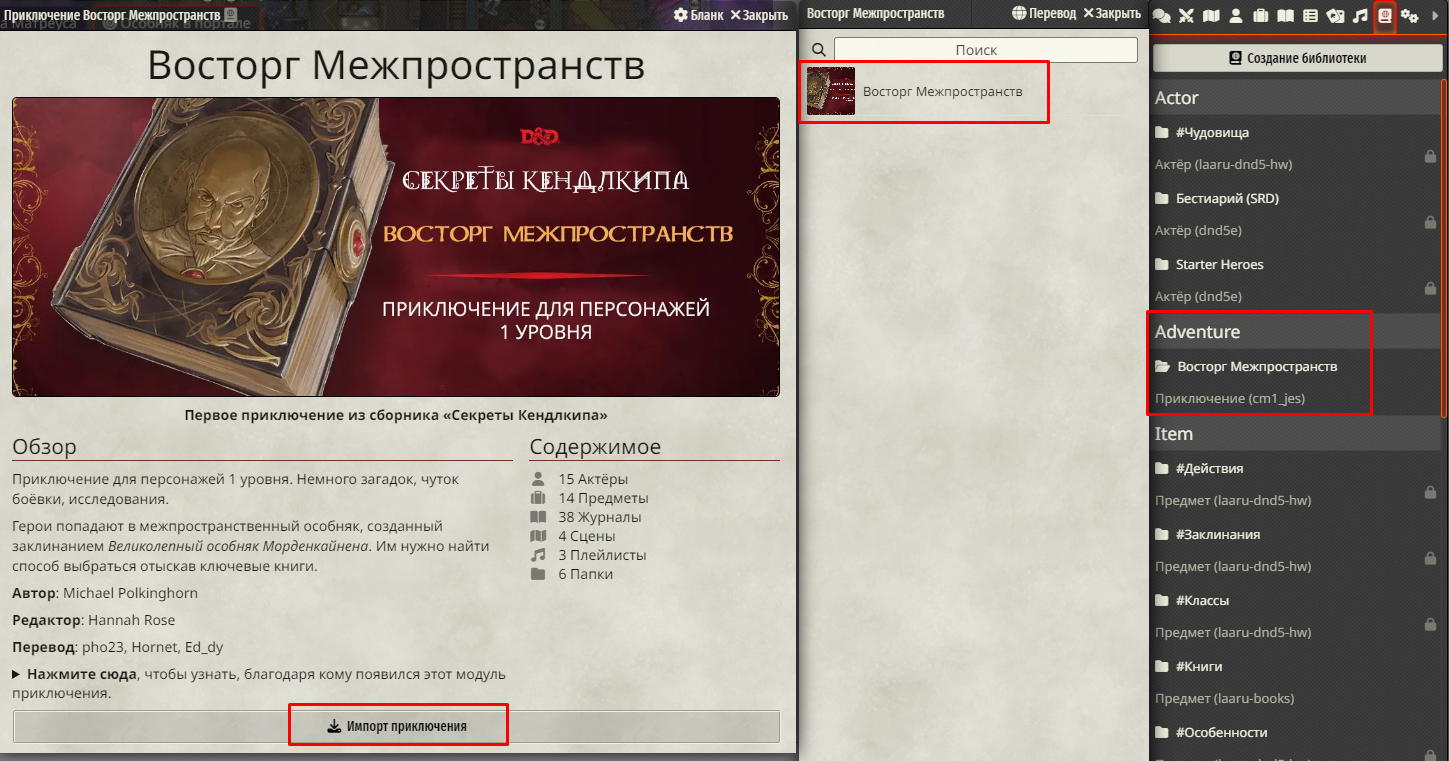The width and height of the screenshot is (1449, 761).
Task: Click the lock icon on #Чудовища pack
Action: [x=1430, y=156]
